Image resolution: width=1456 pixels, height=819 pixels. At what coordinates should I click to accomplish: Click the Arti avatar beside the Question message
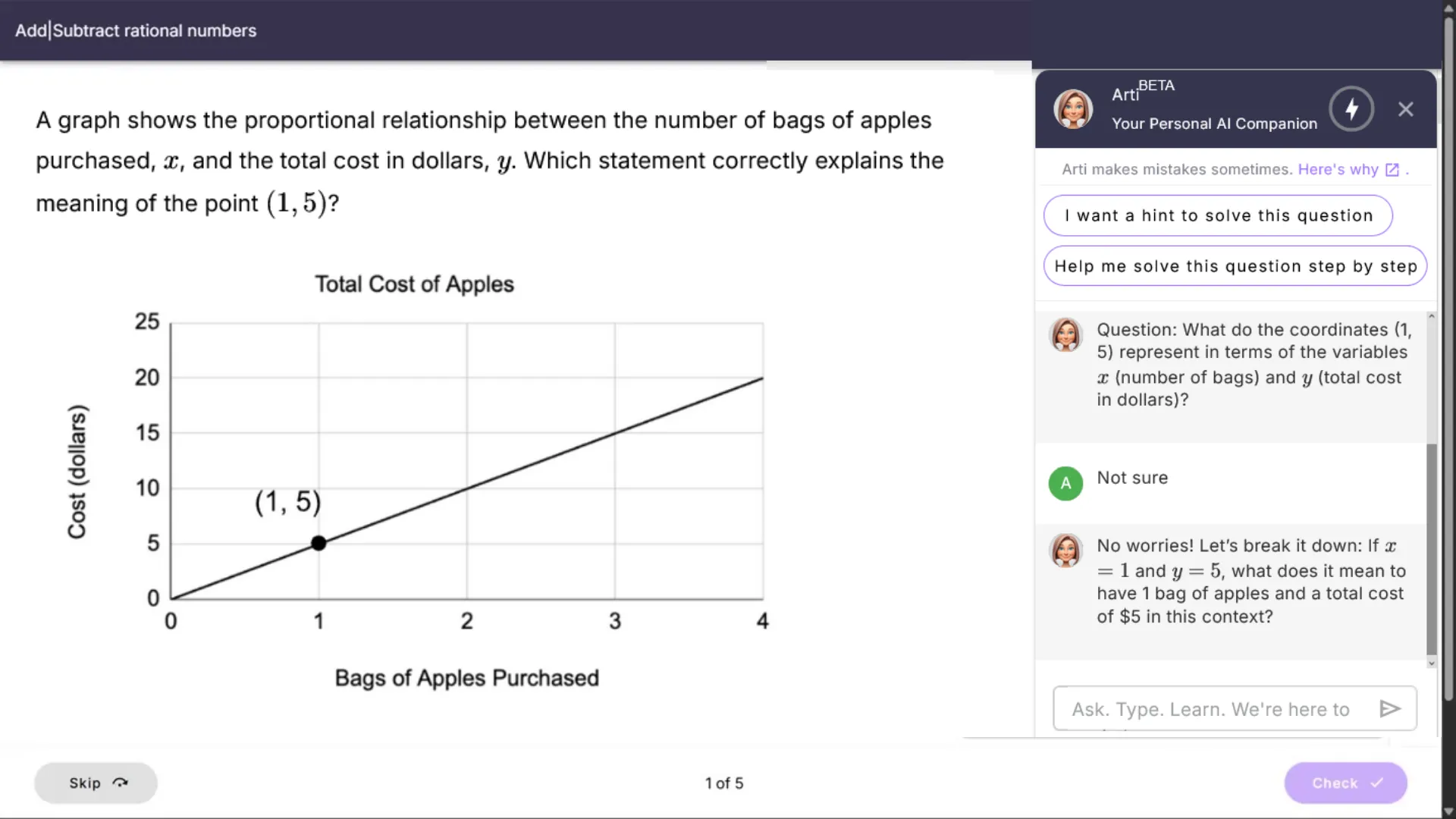coord(1065,334)
